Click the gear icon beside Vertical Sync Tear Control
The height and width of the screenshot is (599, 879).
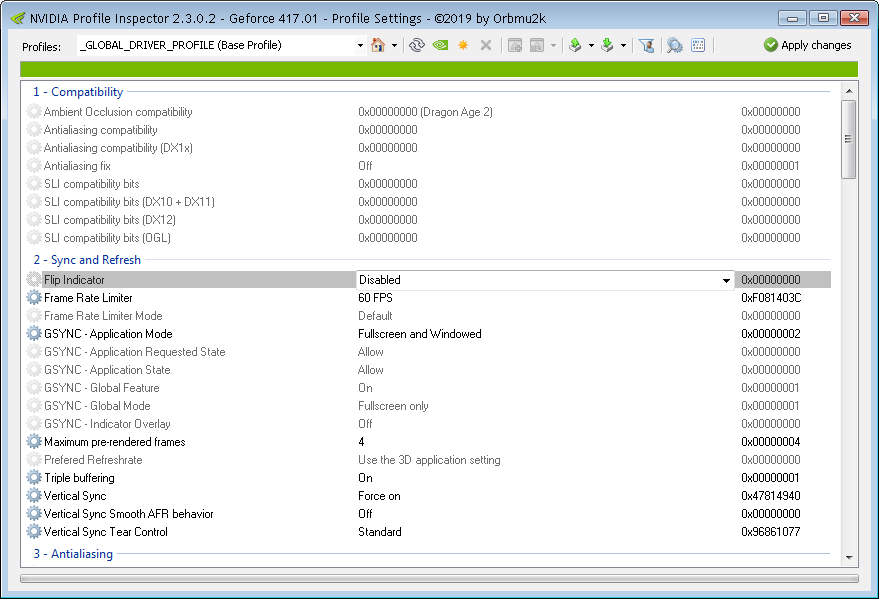34,531
